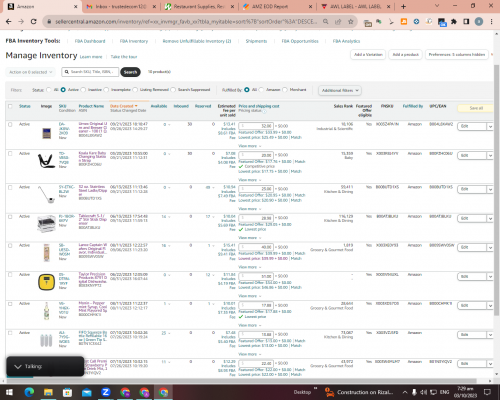Collapse the Talking overlay chevron

point(18,367)
